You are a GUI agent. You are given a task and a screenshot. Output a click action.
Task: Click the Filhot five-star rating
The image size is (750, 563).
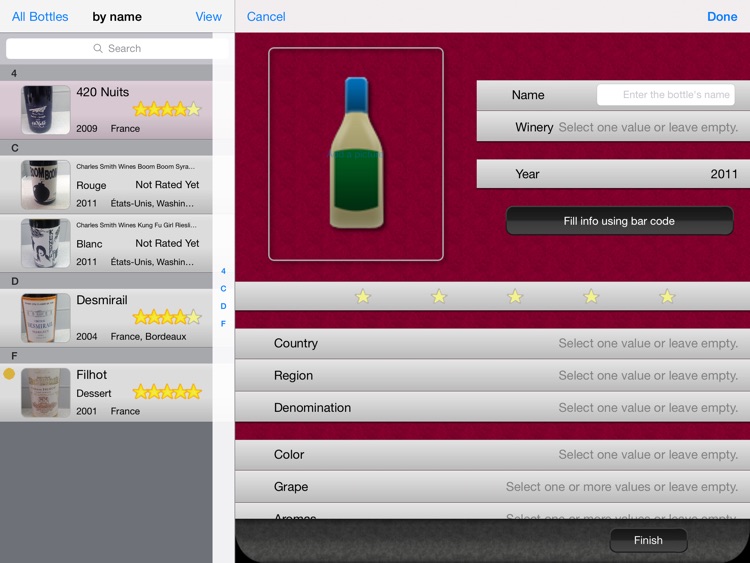167,392
